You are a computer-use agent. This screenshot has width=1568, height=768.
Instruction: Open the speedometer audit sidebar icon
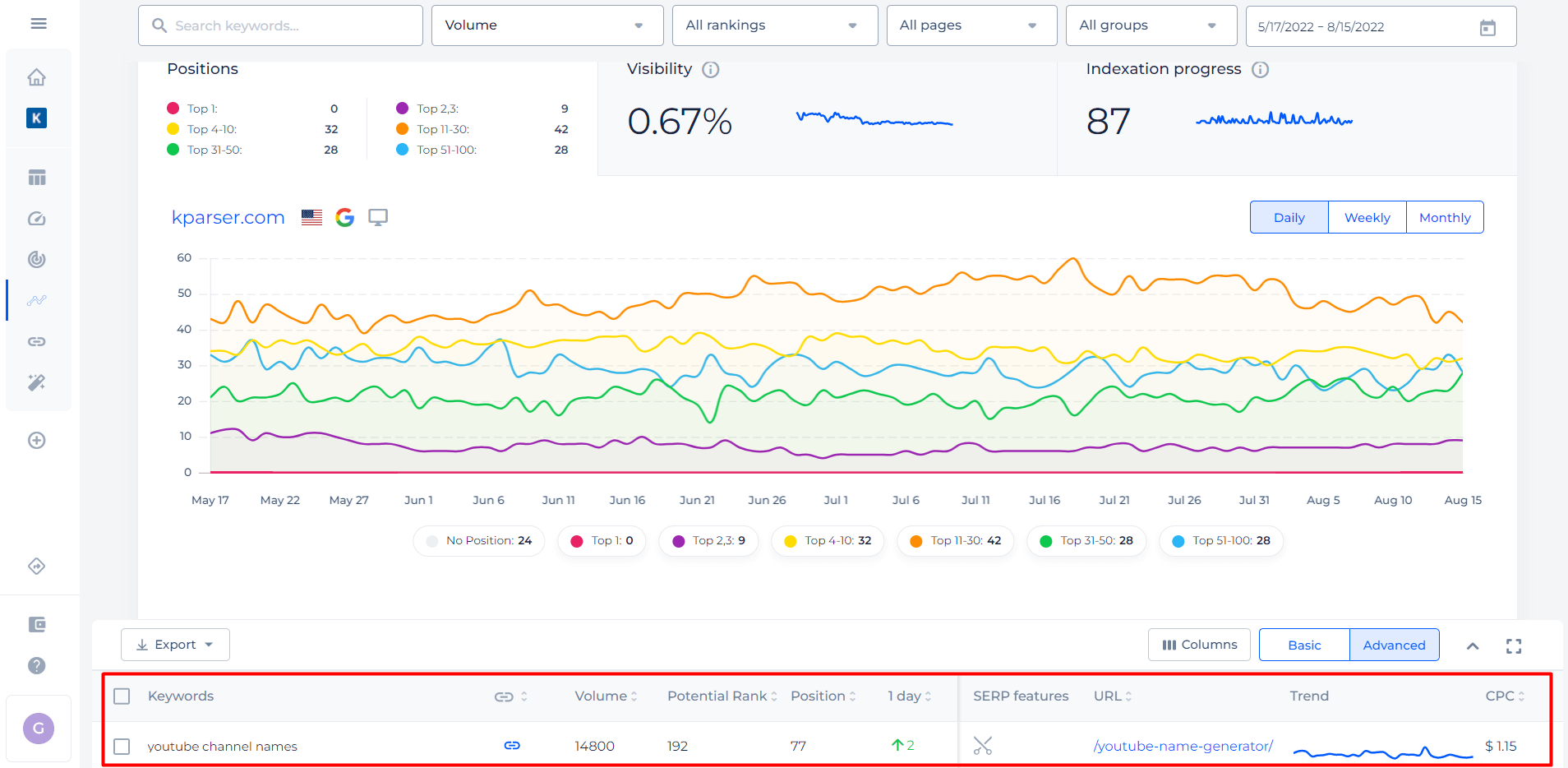pos(36,219)
